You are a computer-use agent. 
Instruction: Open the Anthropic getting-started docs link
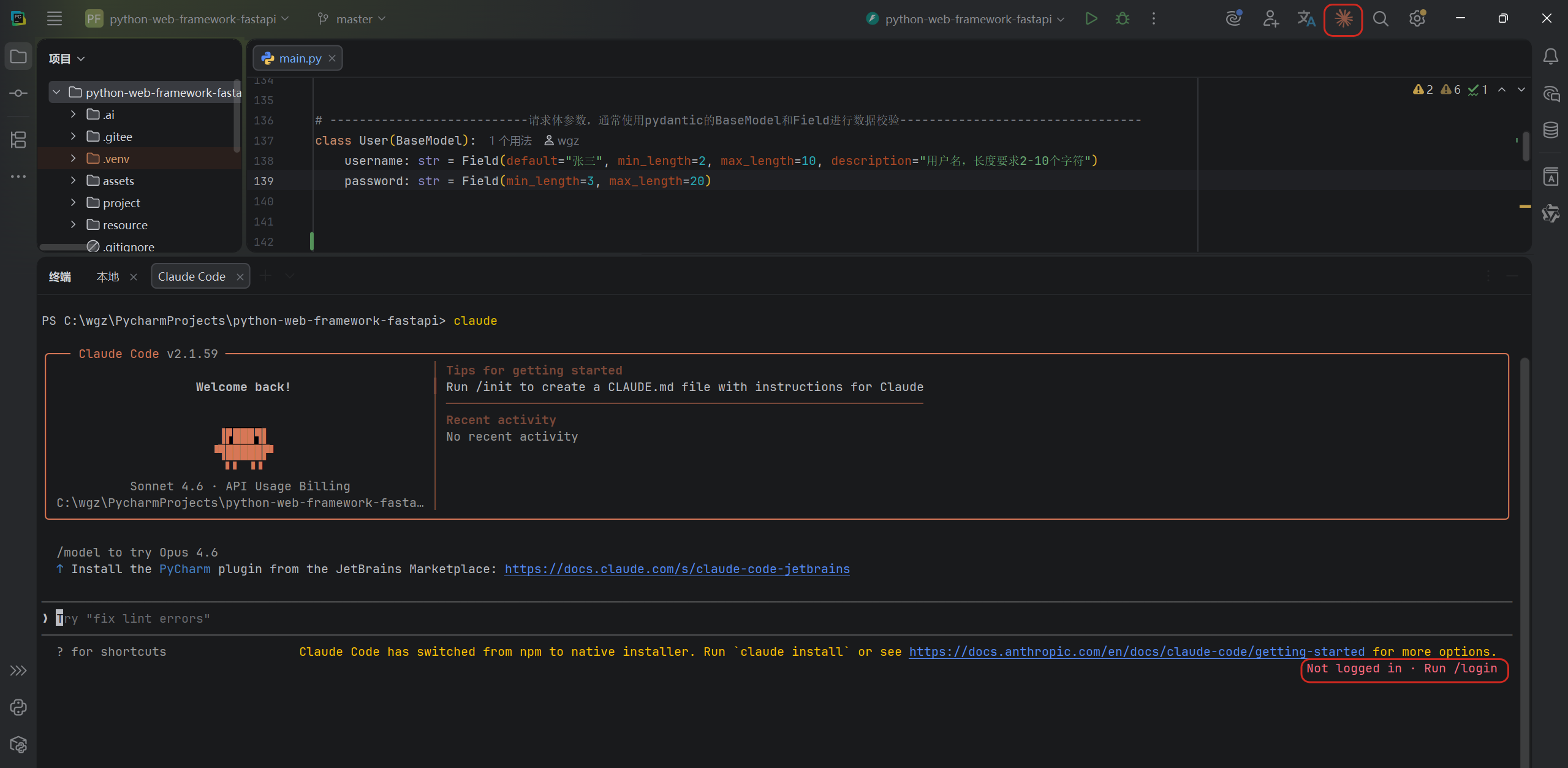point(1137,652)
